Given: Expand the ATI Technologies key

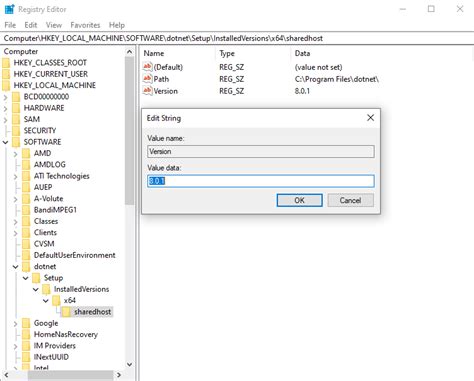Looking at the screenshot, I should [x=15, y=176].
